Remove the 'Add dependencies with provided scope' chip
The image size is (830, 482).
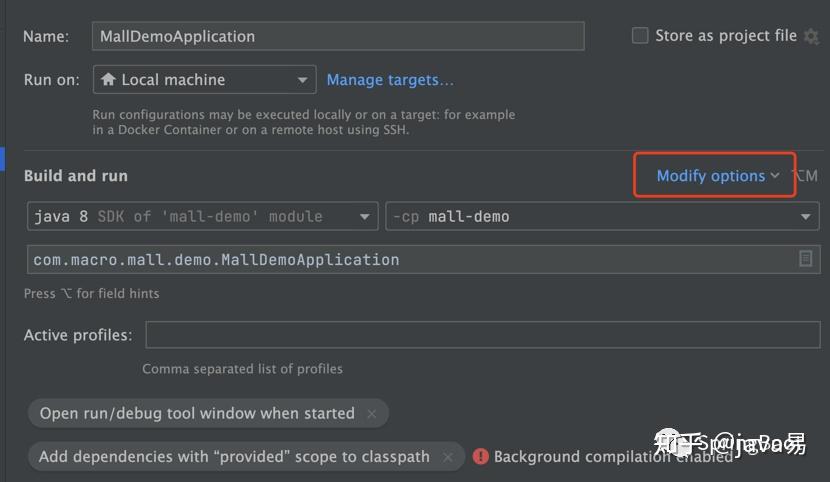[447, 457]
